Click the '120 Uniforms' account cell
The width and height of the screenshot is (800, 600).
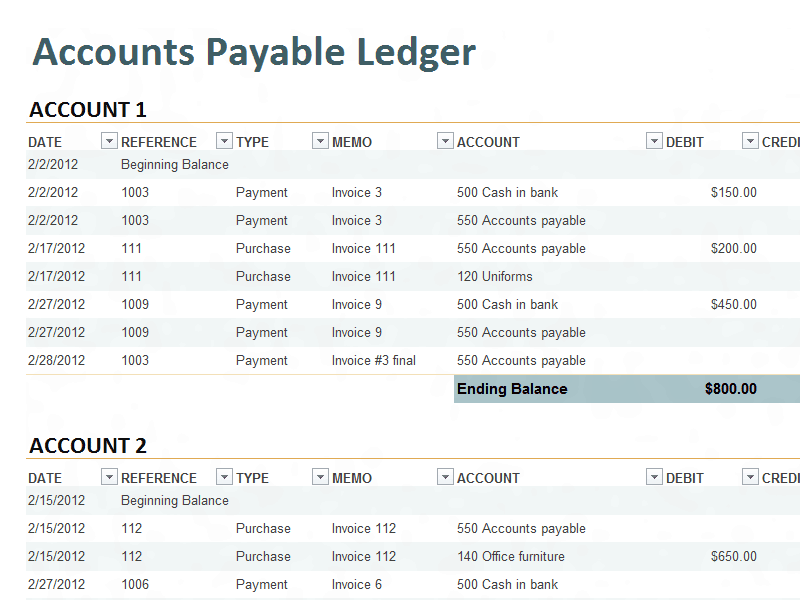494,276
